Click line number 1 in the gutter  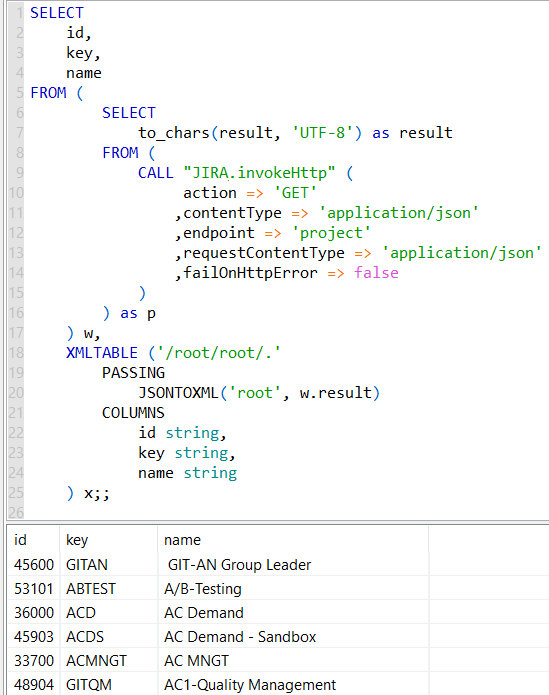pos(19,13)
